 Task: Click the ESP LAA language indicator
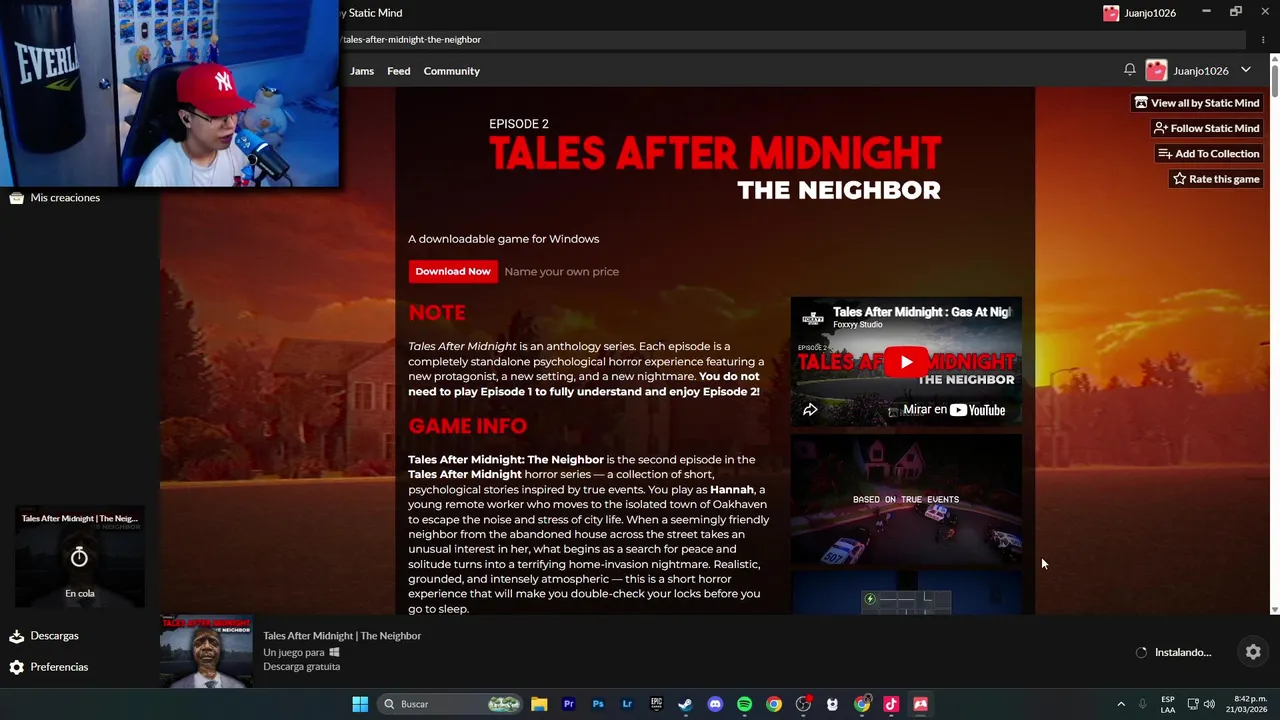1168,704
